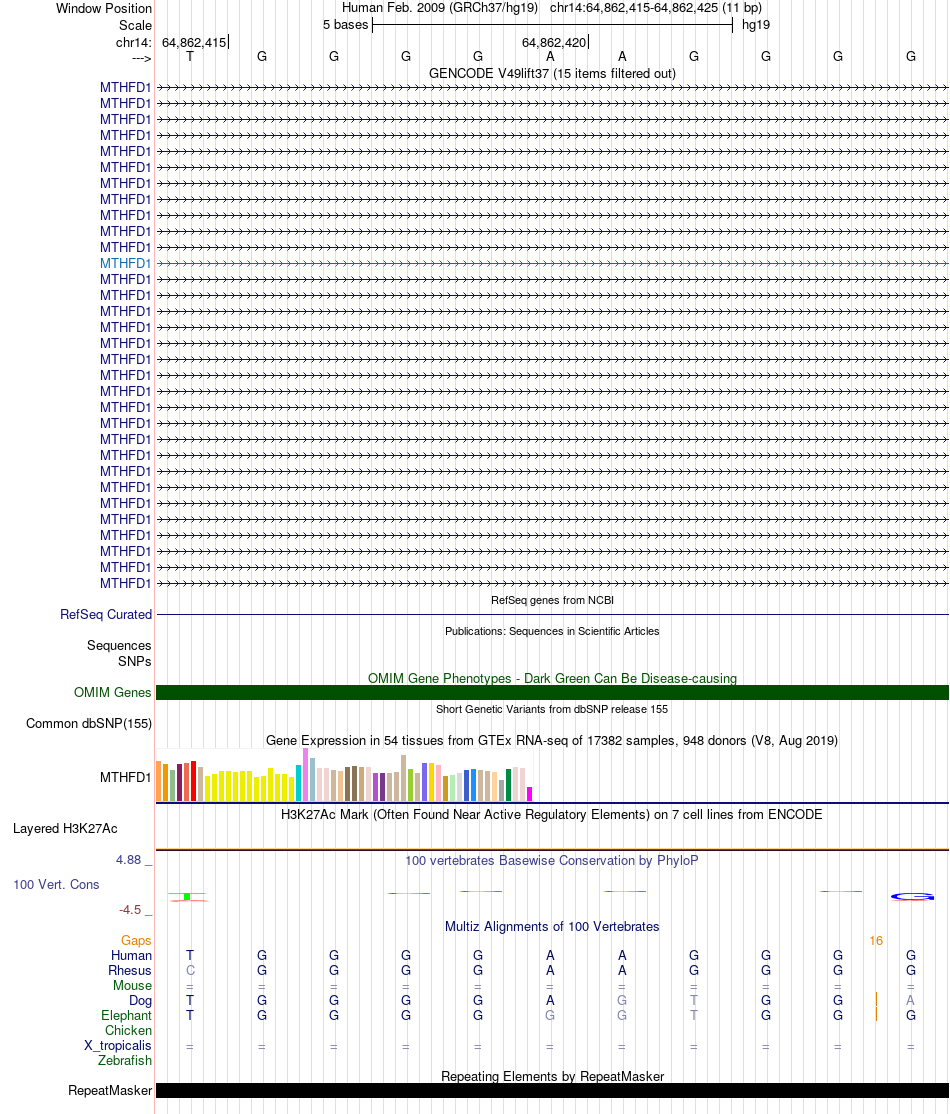Viewport: 950px width, 1114px height.
Task: Open Multiz Alignments of 100 Vertebrates title
Action: click(552, 926)
